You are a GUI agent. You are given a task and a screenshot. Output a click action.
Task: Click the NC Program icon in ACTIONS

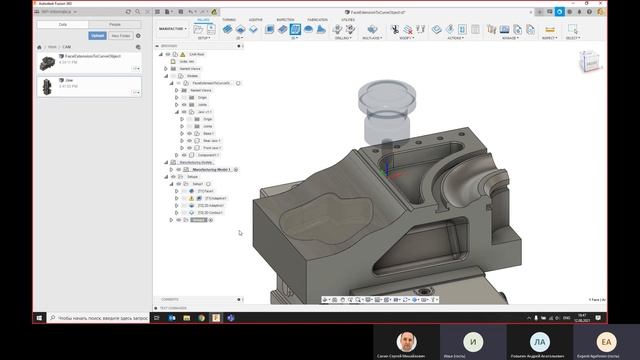coord(462,29)
